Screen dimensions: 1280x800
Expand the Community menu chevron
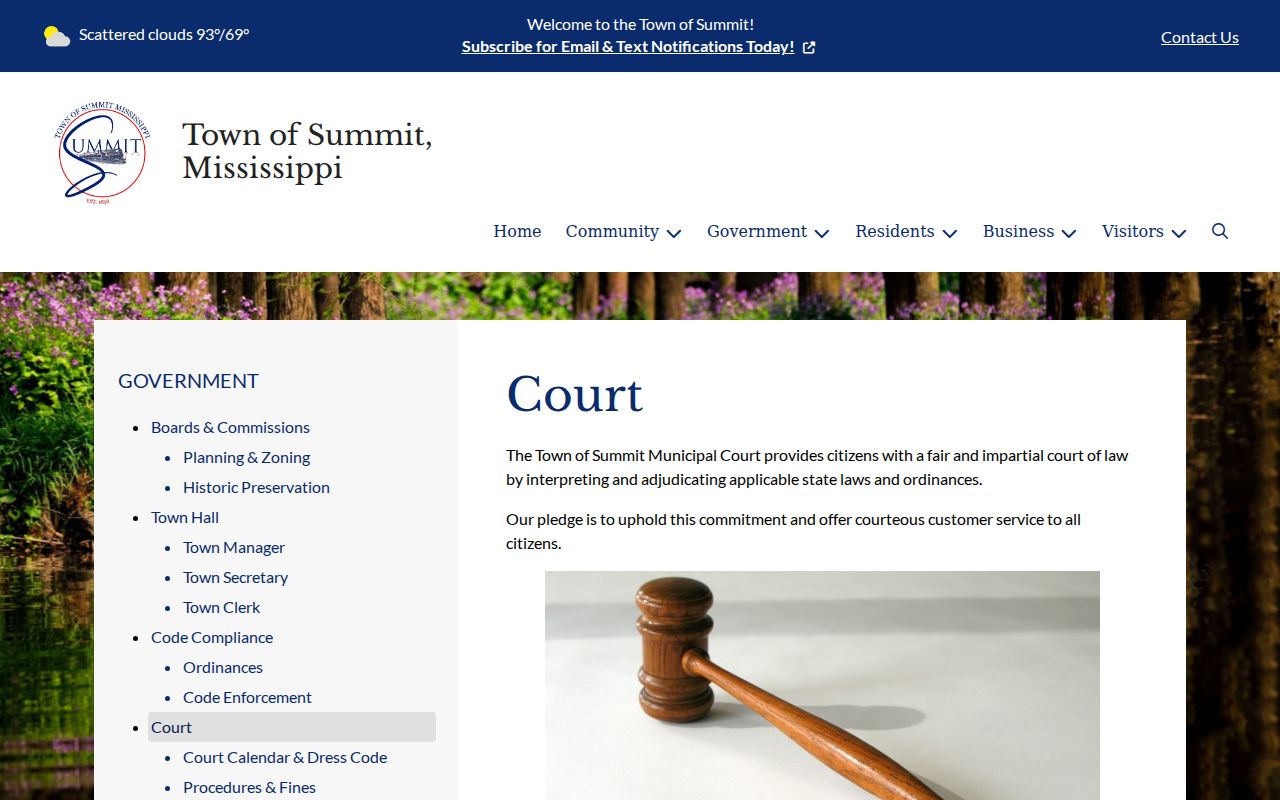(x=674, y=233)
